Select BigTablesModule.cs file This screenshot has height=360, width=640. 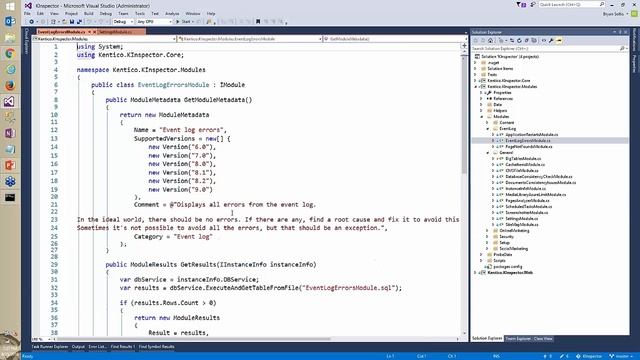coord(523,159)
